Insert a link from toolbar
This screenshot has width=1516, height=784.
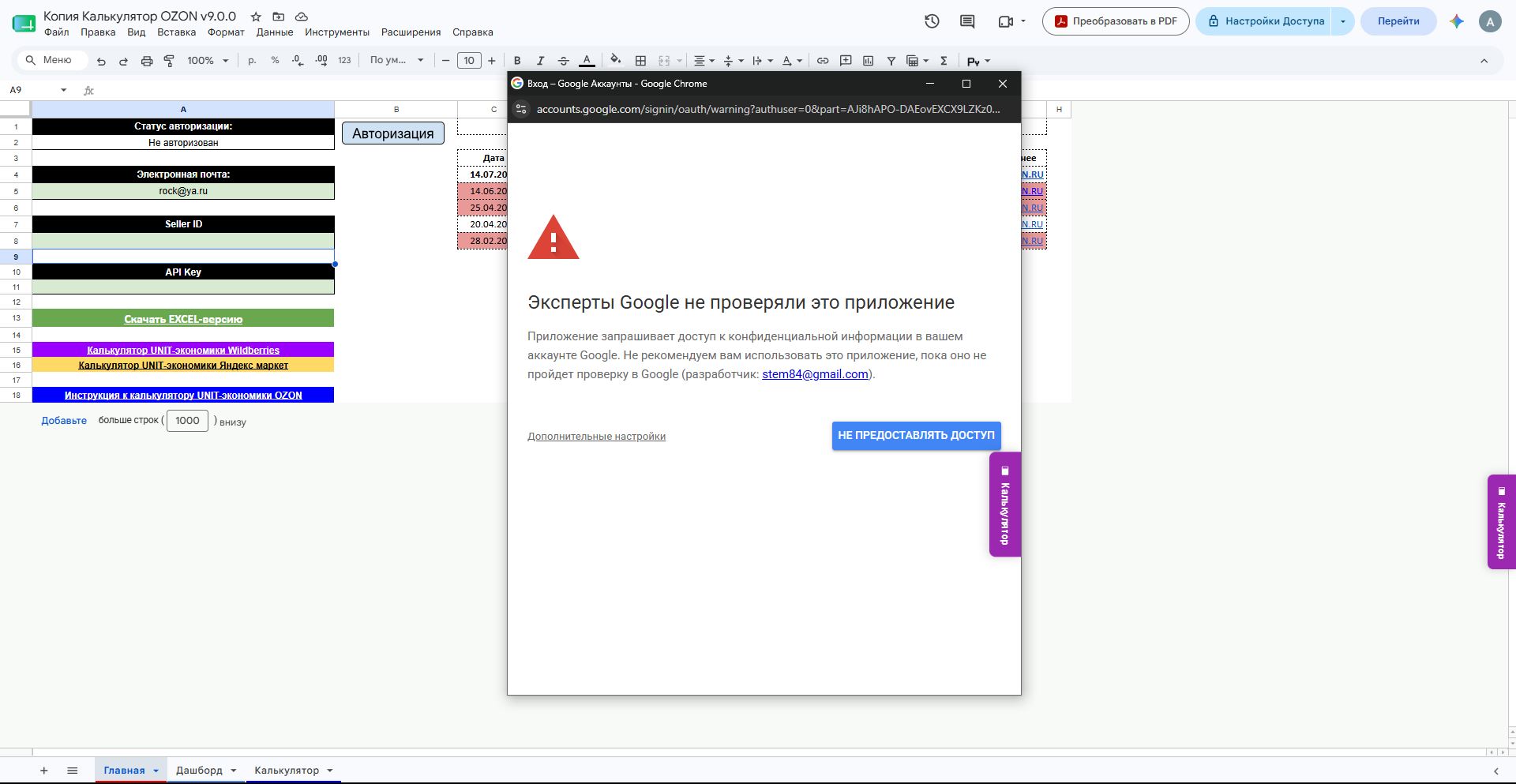[823, 61]
